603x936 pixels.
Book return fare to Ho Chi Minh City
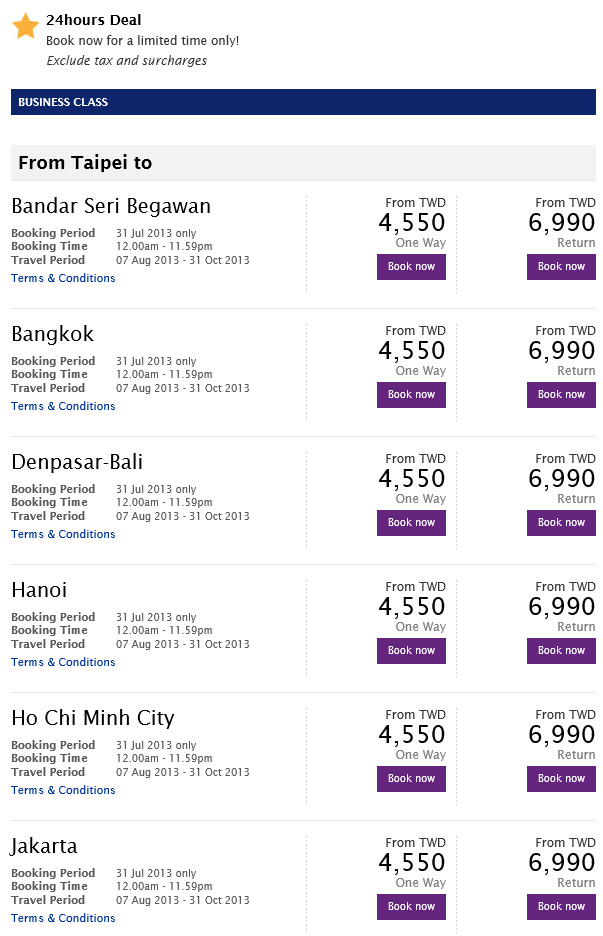tap(561, 778)
